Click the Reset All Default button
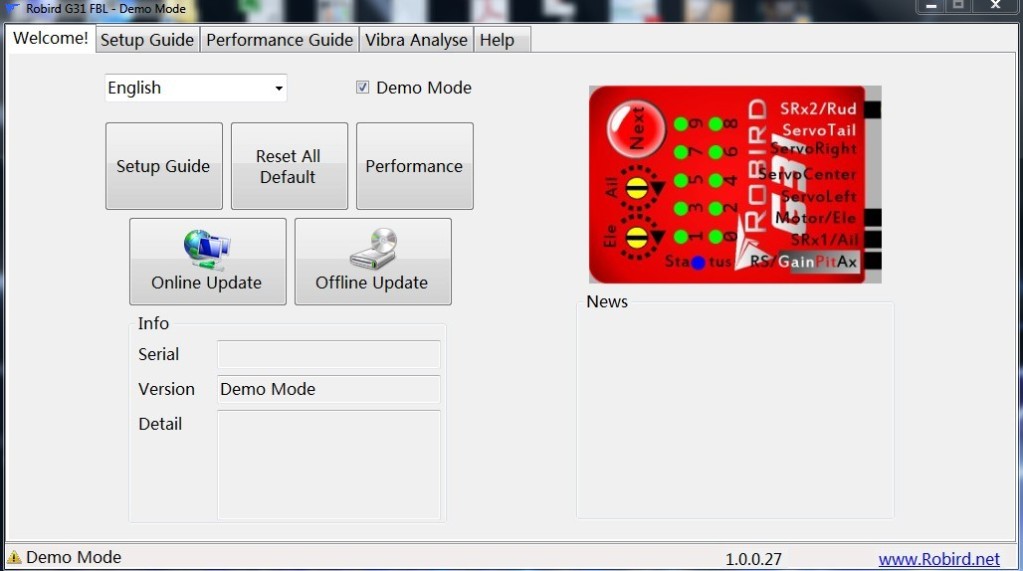This screenshot has height=571, width=1023. pyautogui.click(x=289, y=166)
